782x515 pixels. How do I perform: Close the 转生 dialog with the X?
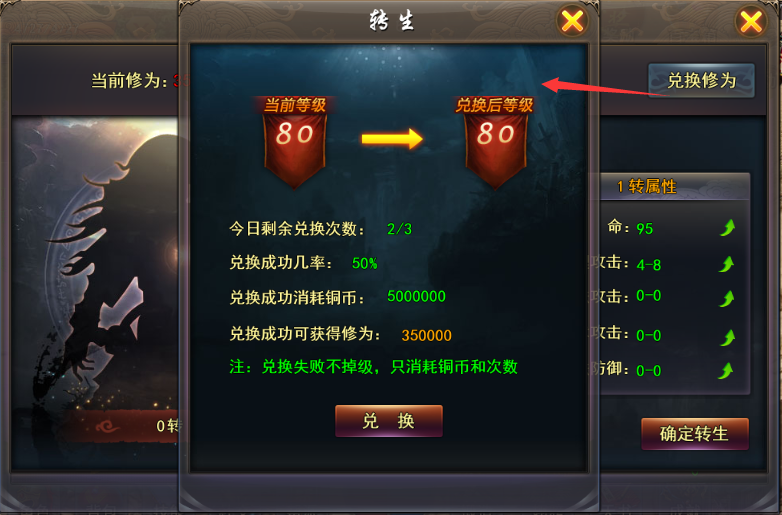click(x=572, y=21)
